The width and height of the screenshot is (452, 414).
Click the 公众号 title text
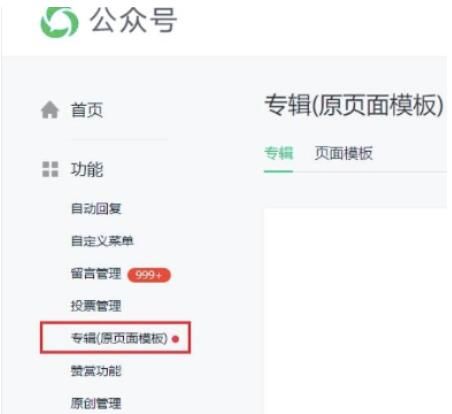(x=133, y=21)
